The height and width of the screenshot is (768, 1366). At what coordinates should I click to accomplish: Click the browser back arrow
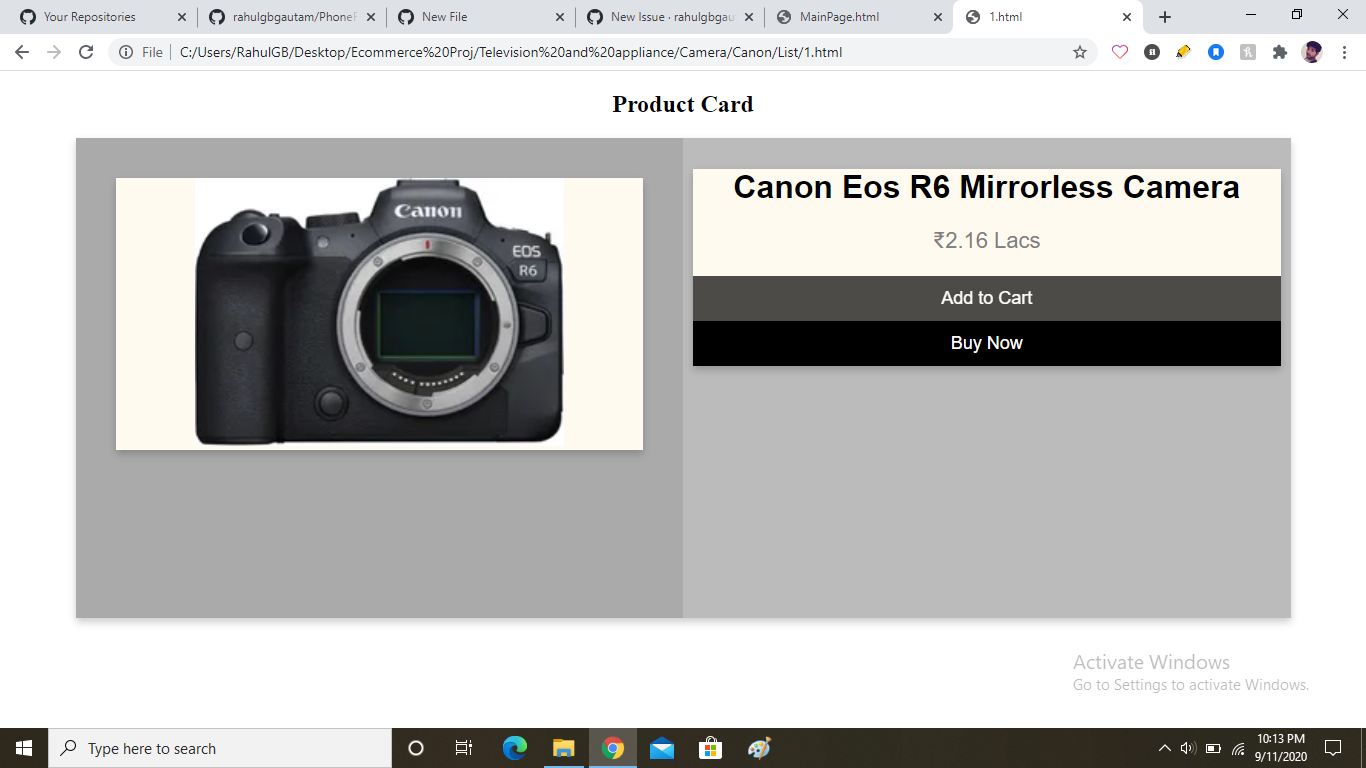(x=22, y=52)
